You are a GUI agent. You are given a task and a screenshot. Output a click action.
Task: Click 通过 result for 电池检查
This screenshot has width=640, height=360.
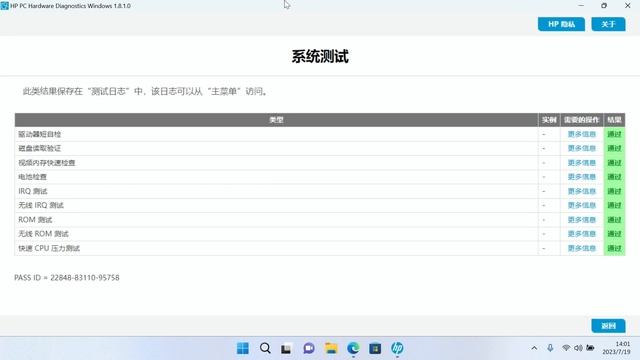614,177
